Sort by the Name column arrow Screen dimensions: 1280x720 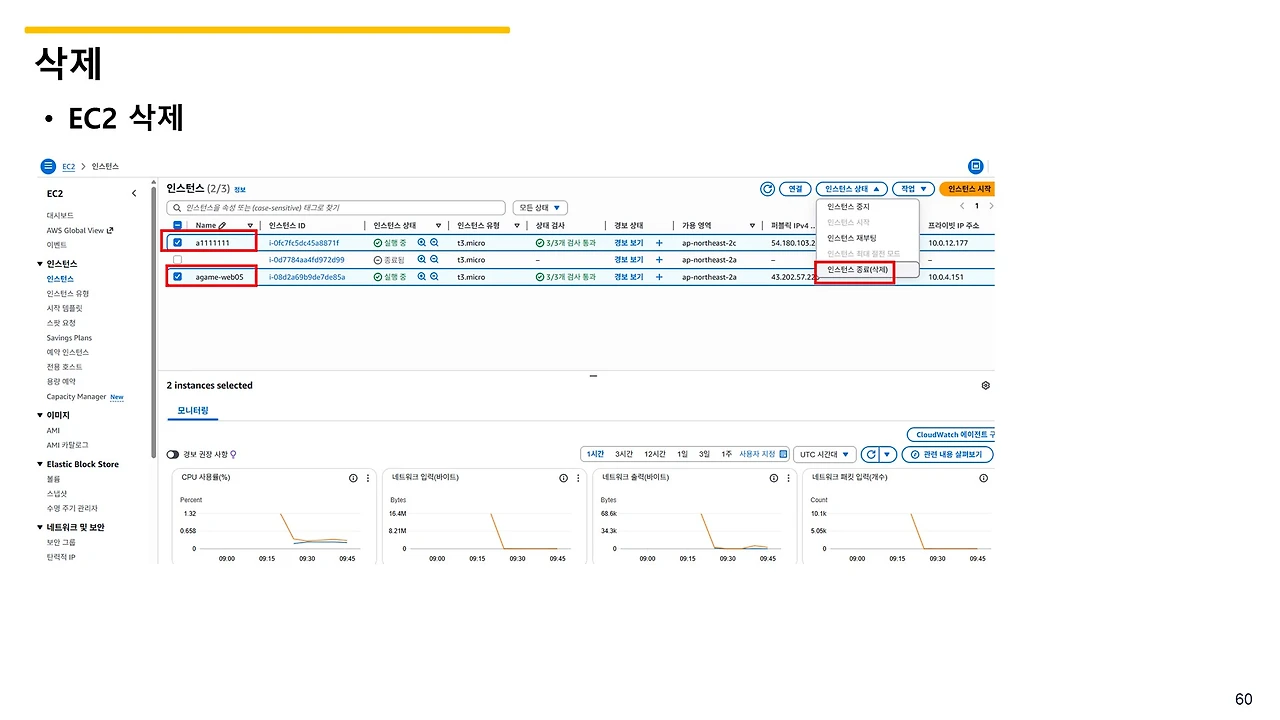click(x=249, y=226)
